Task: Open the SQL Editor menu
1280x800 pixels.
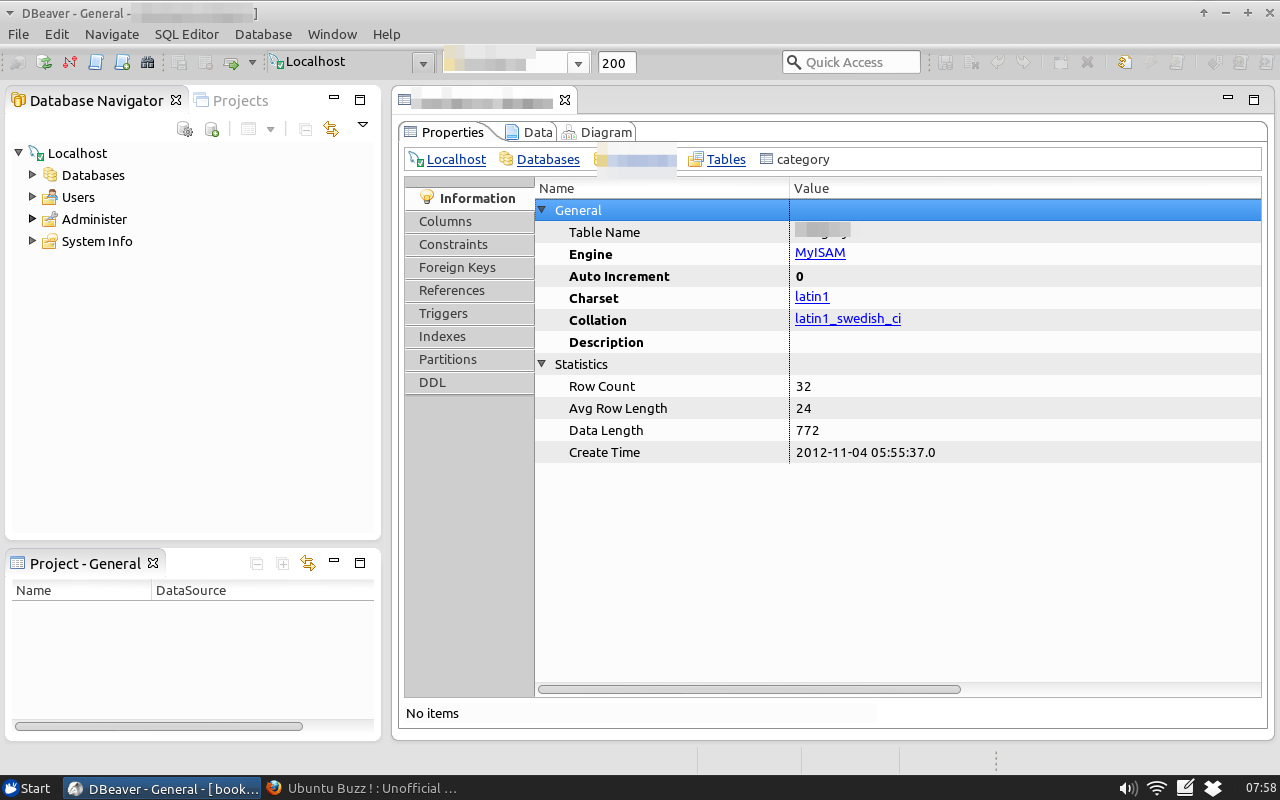Action: pos(186,34)
